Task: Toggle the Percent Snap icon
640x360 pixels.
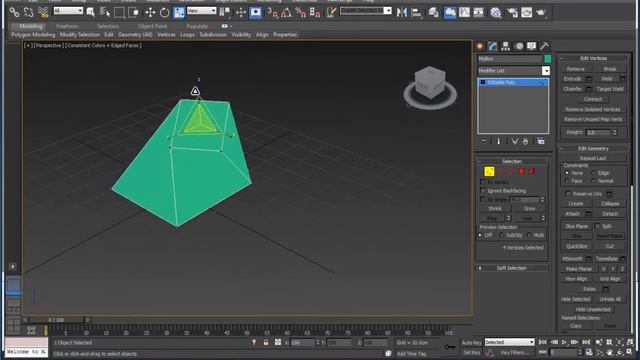Action: (x=301, y=12)
